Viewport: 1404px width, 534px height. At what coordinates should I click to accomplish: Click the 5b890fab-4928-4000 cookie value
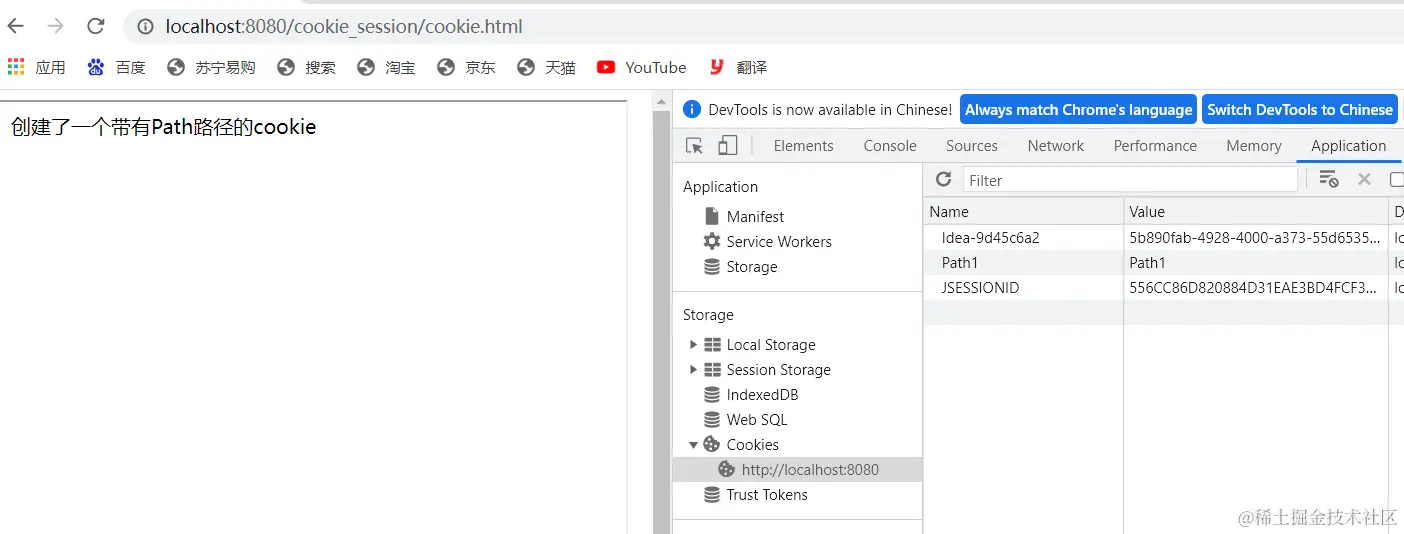point(1256,237)
